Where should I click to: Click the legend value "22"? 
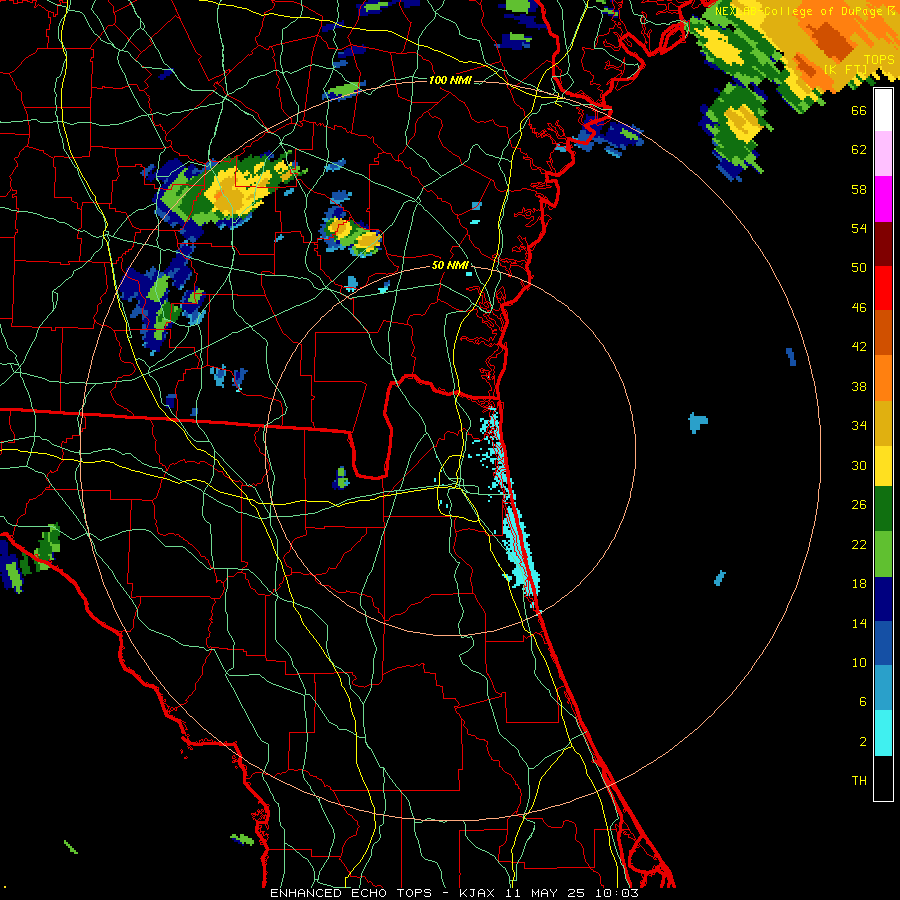point(859,544)
